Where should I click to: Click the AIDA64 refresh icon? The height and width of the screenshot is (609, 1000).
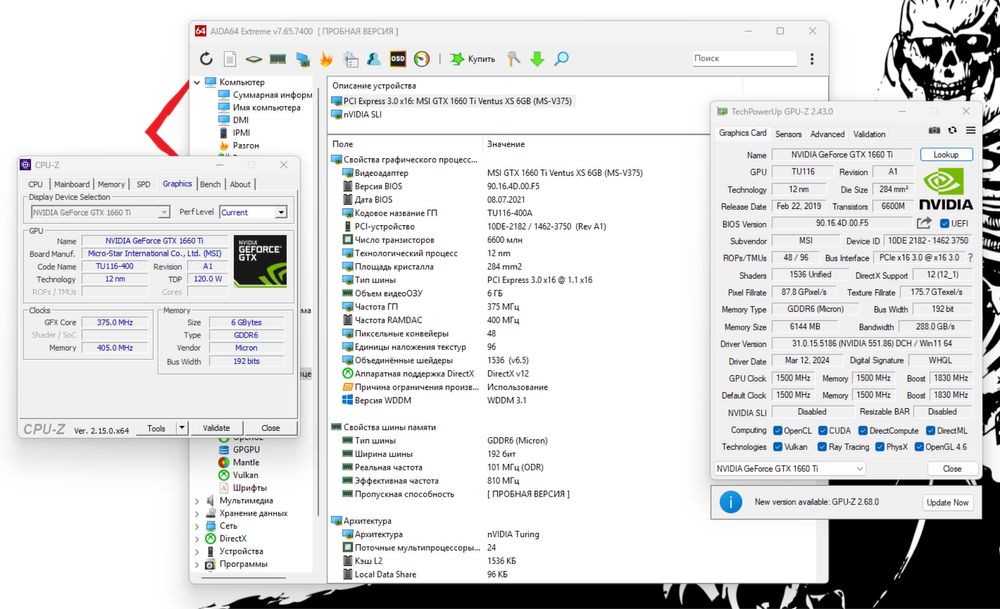click(206, 59)
